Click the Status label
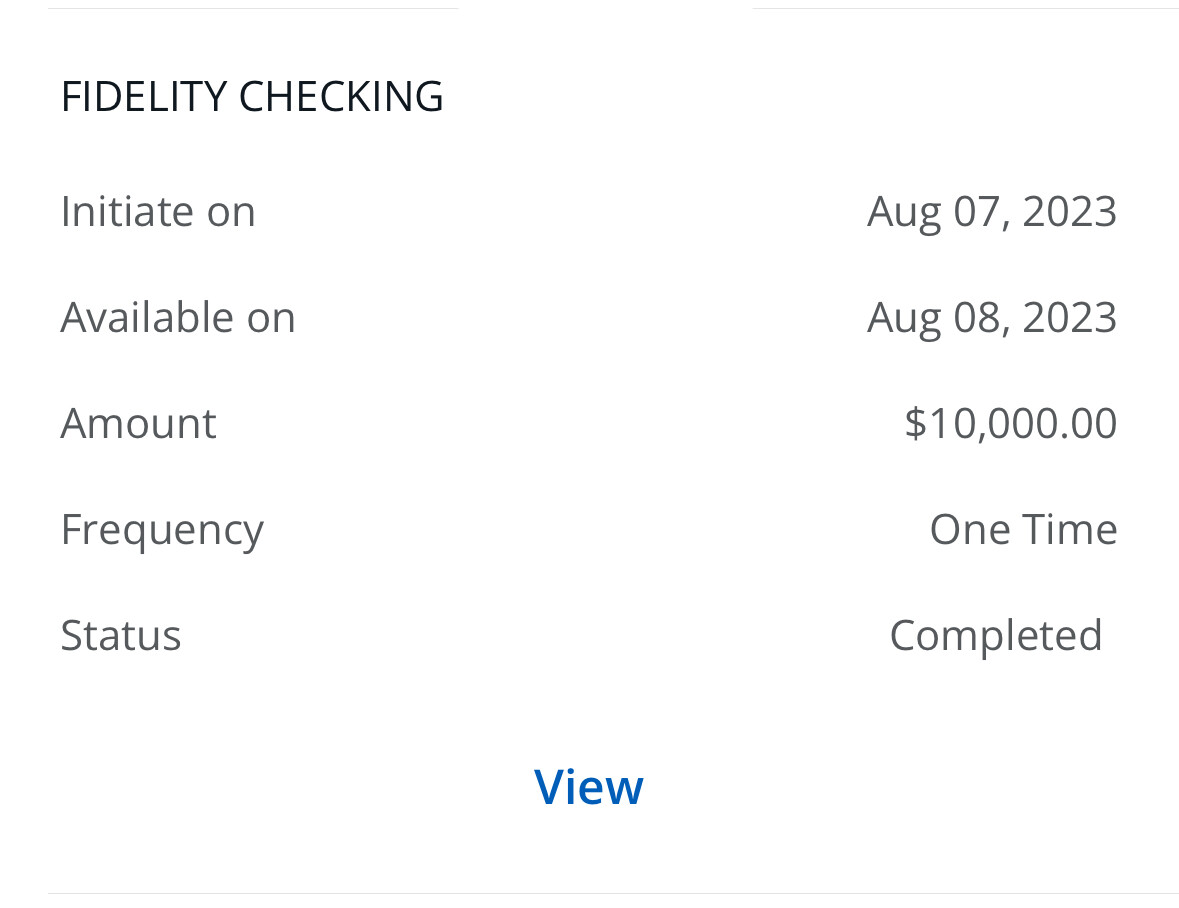This screenshot has width=1179, height=908. click(121, 634)
